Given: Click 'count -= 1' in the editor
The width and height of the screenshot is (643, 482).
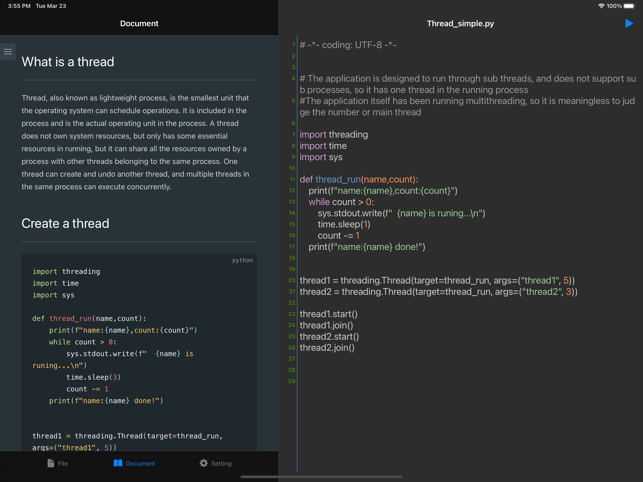Looking at the screenshot, I should pos(338,235).
